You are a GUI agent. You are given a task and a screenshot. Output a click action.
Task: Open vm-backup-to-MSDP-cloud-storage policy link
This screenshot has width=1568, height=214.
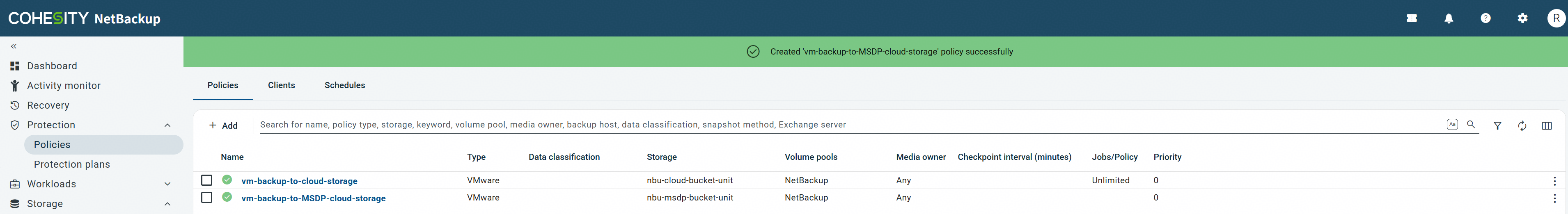pyautogui.click(x=314, y=198)
